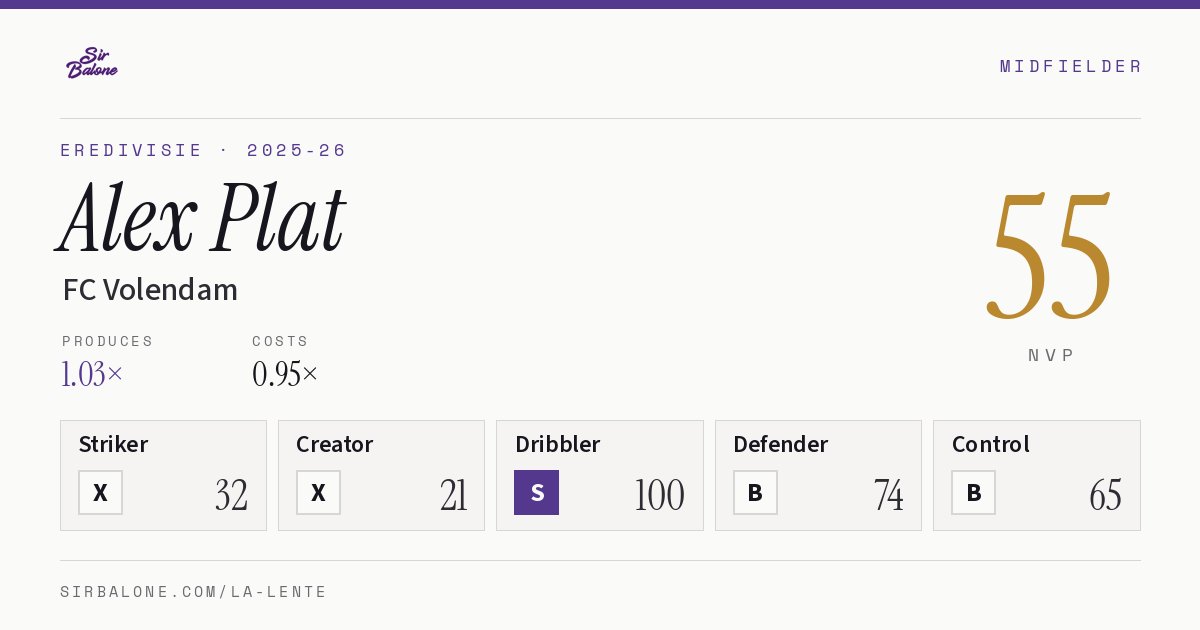
Task: Click the S grade badge under Dribbler
Action: [x=536, y=492]
